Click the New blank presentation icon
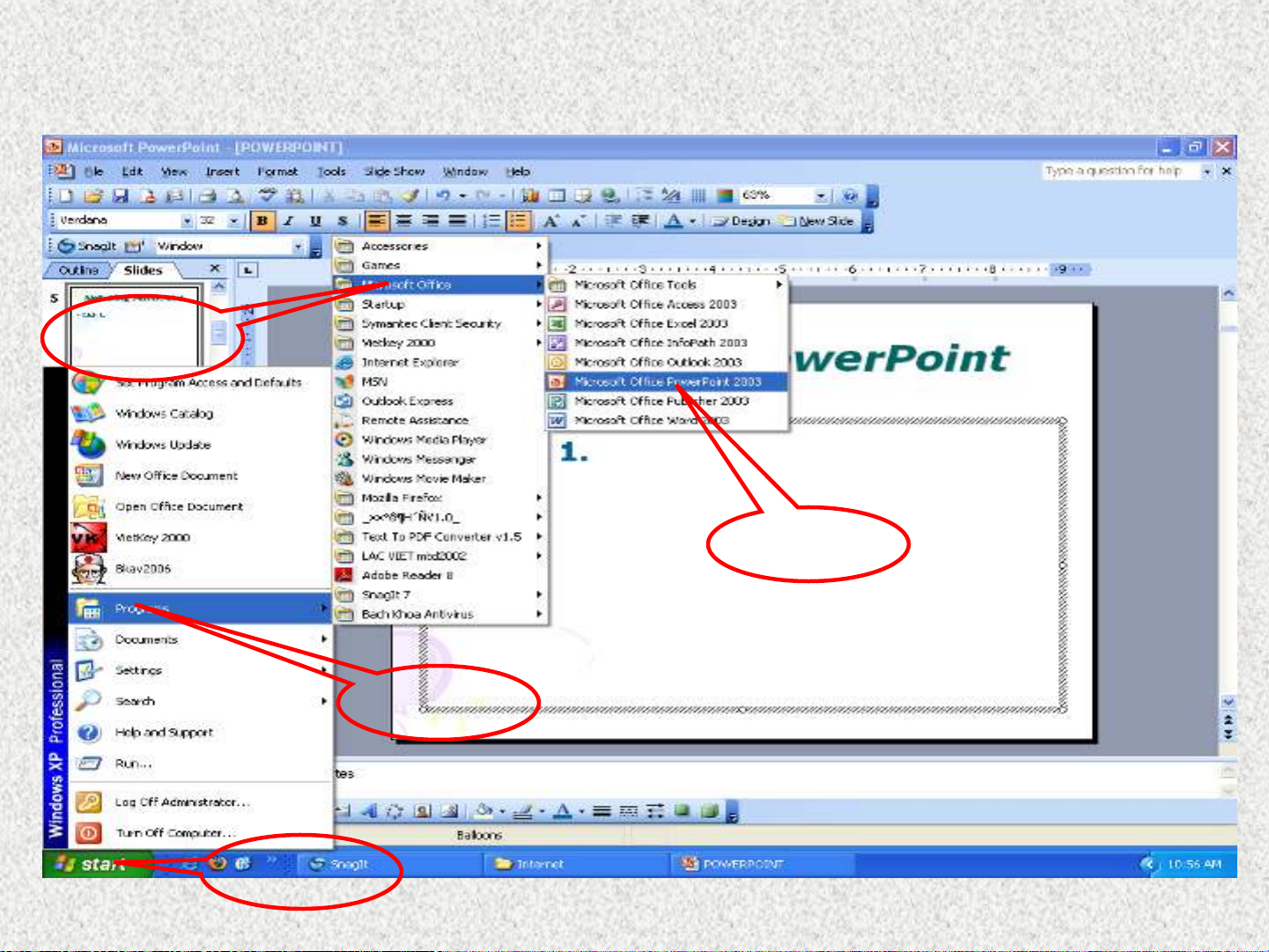The image size is (1269, 952). [x=64, y=196]
